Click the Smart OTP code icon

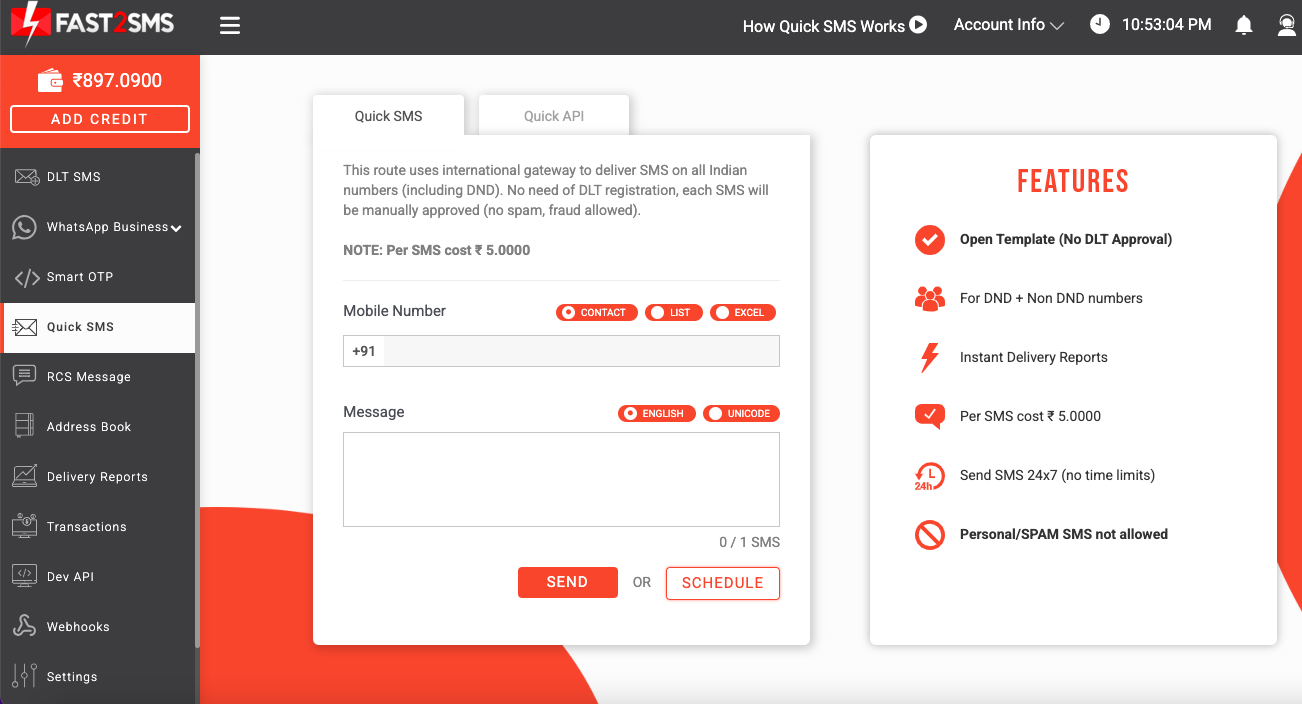pos(27,277)
